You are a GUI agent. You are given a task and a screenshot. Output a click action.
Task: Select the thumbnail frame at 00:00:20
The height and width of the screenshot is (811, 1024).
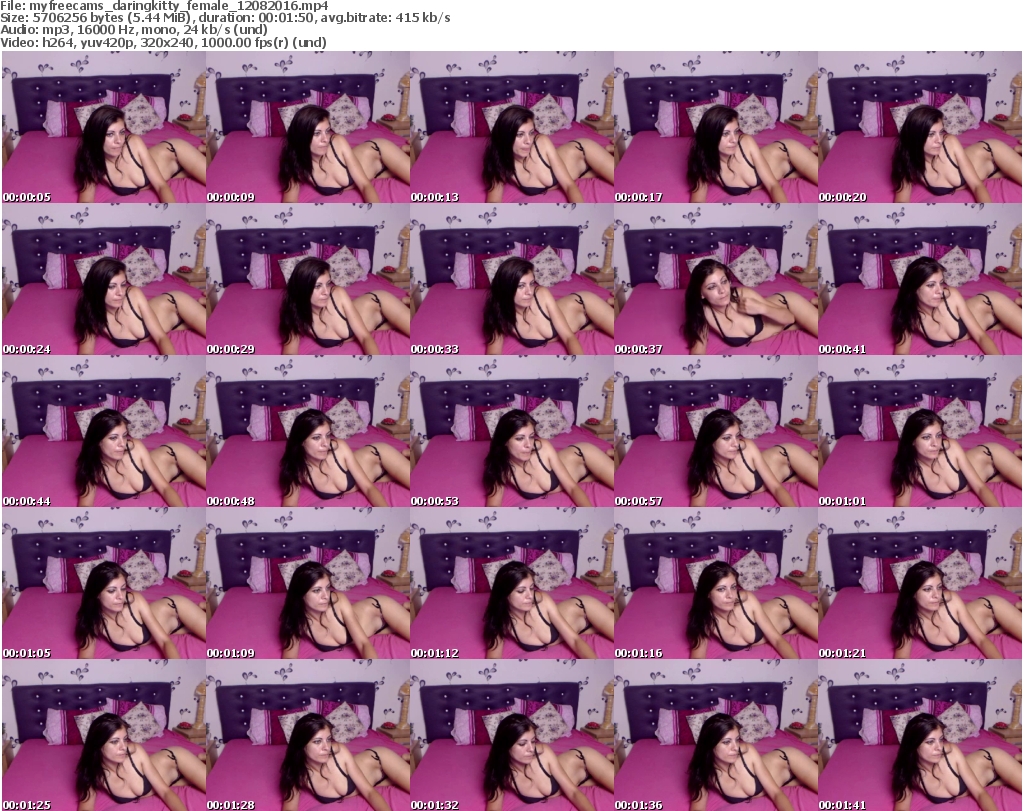pyautogui.click(x=920, y=127)
